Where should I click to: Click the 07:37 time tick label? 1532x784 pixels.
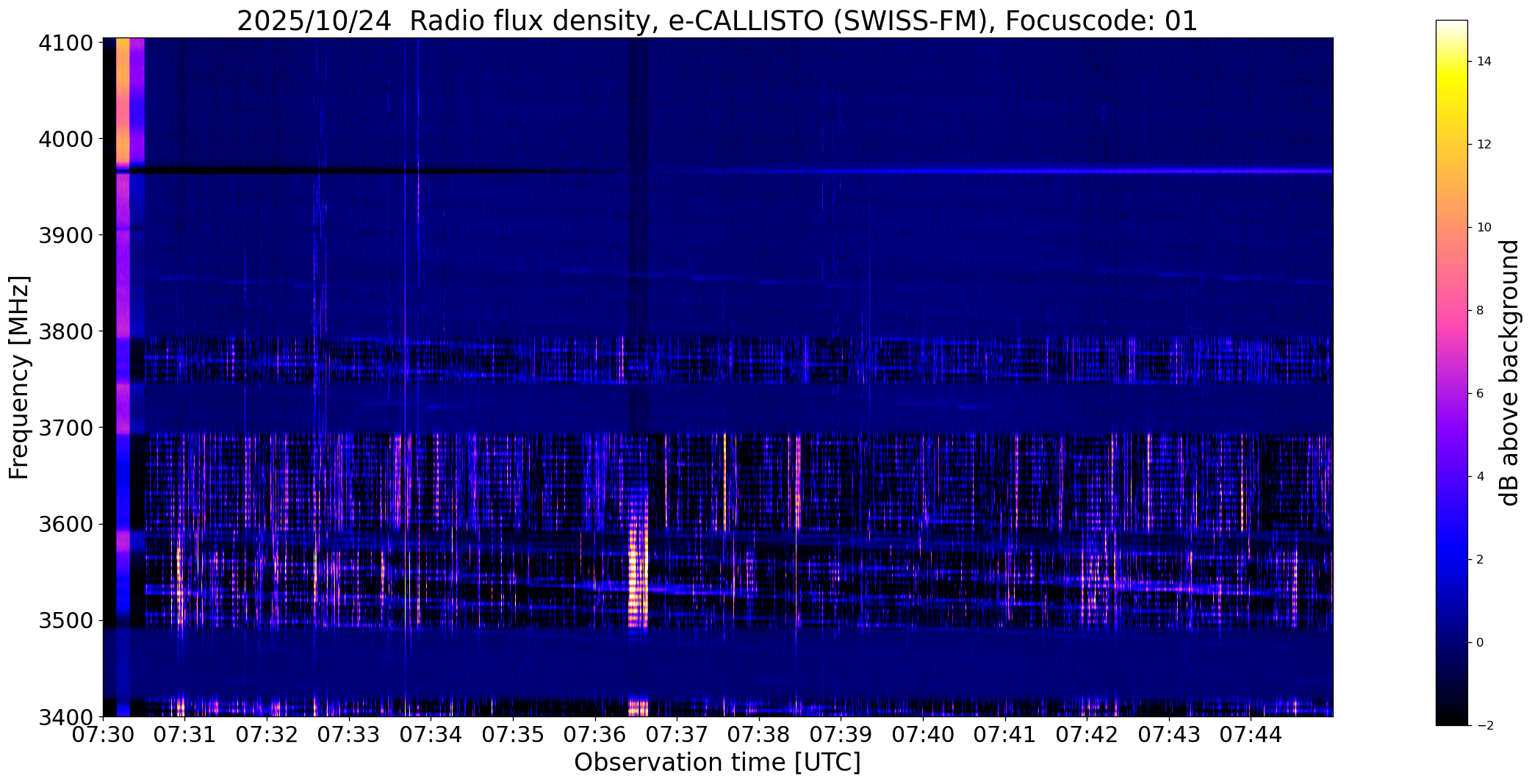tap(677, 735)
